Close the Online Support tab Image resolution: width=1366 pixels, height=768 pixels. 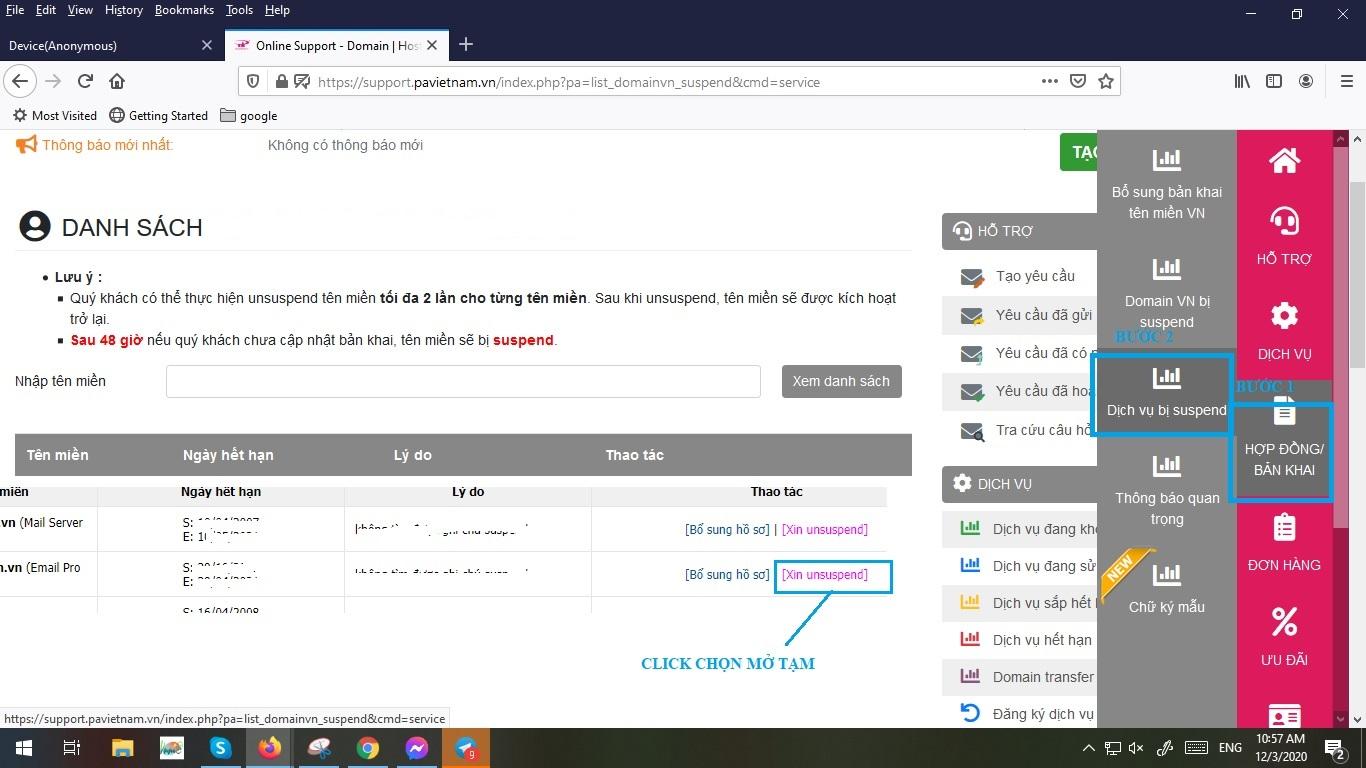tap(432, 45)
